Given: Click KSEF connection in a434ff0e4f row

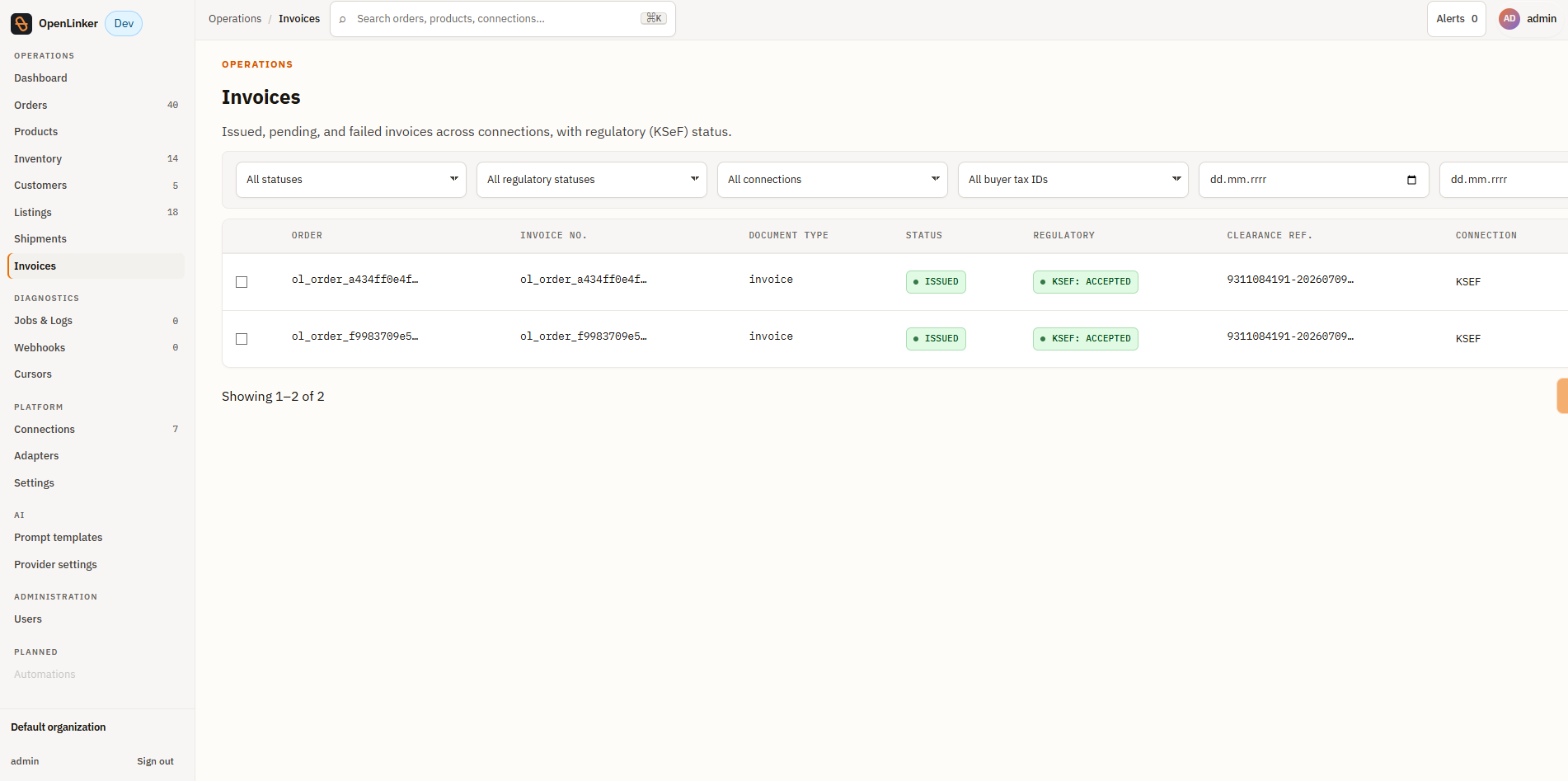Looking at the screenshot, I should 1467,282.
